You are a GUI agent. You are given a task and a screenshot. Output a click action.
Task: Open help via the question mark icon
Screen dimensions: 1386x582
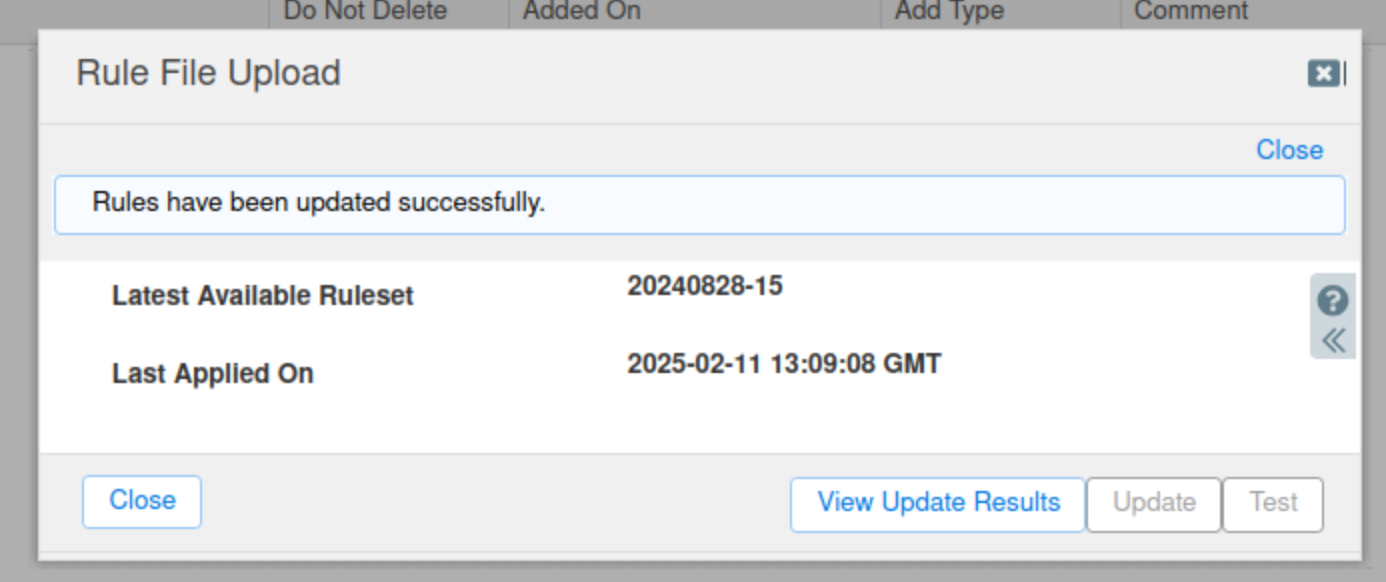(x=1333, y=300)
